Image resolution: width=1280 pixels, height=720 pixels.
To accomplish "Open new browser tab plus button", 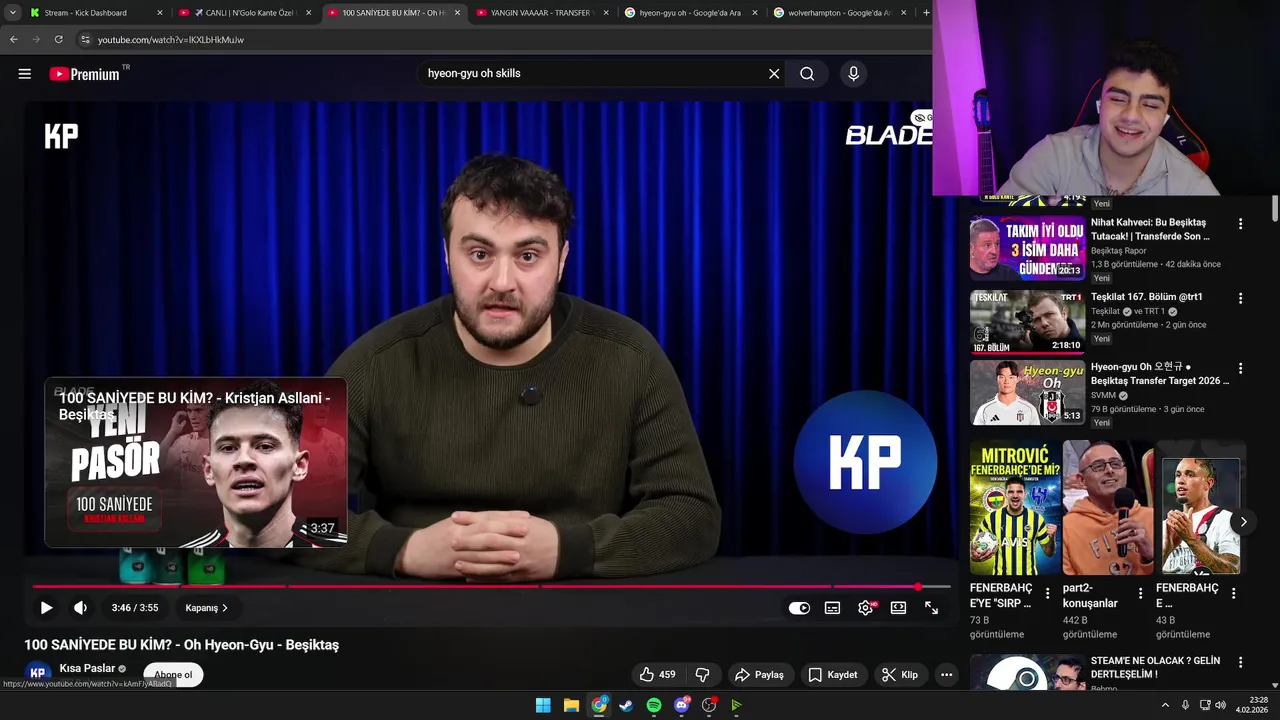I will click(926, 13).
